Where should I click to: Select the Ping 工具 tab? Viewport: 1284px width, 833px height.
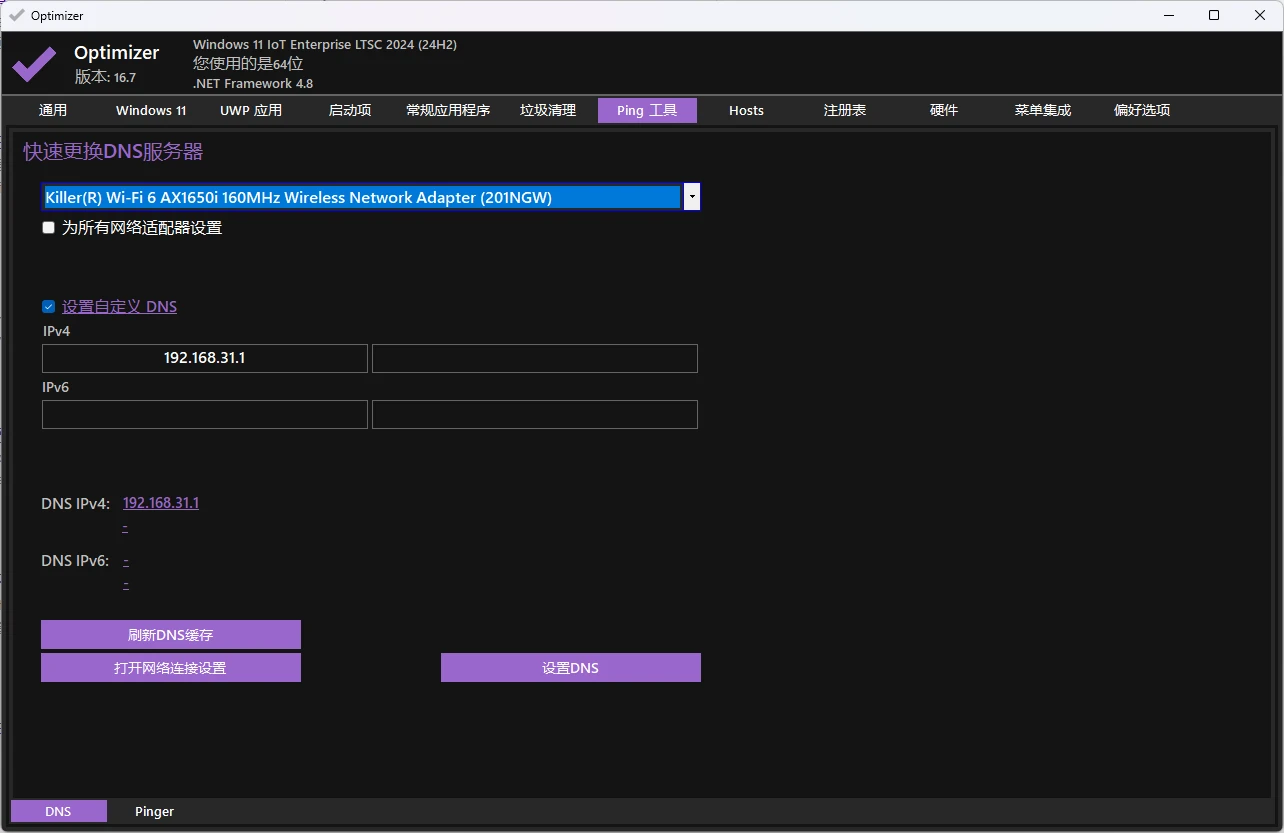point(647,110)
